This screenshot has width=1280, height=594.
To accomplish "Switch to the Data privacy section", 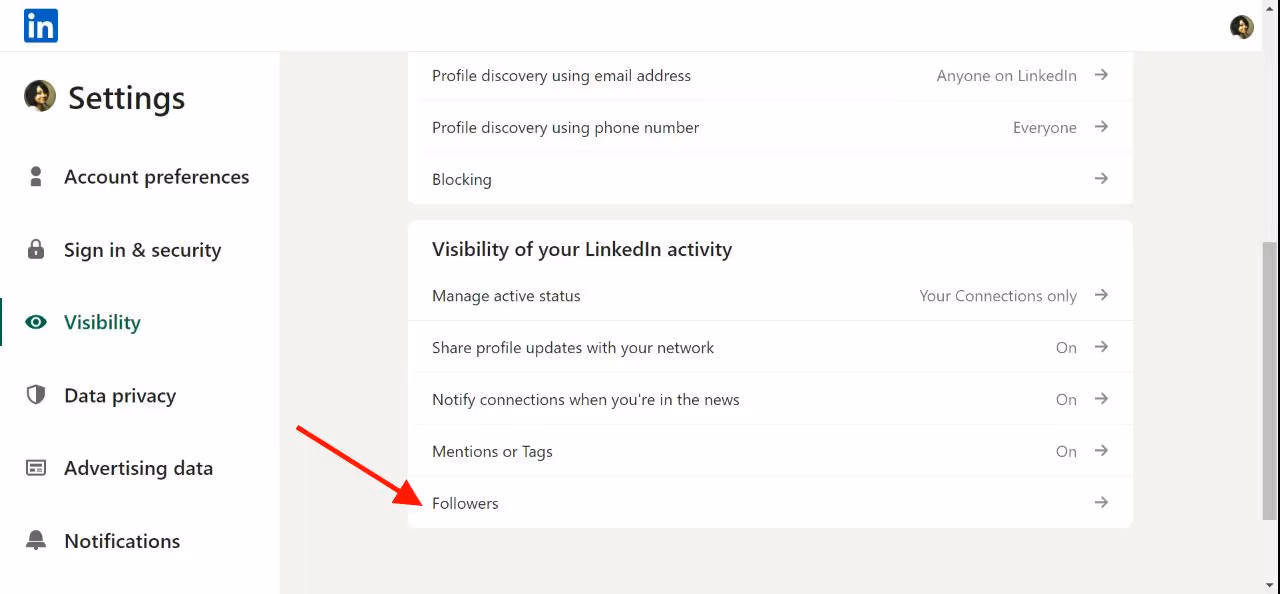I will click(119, 395).
